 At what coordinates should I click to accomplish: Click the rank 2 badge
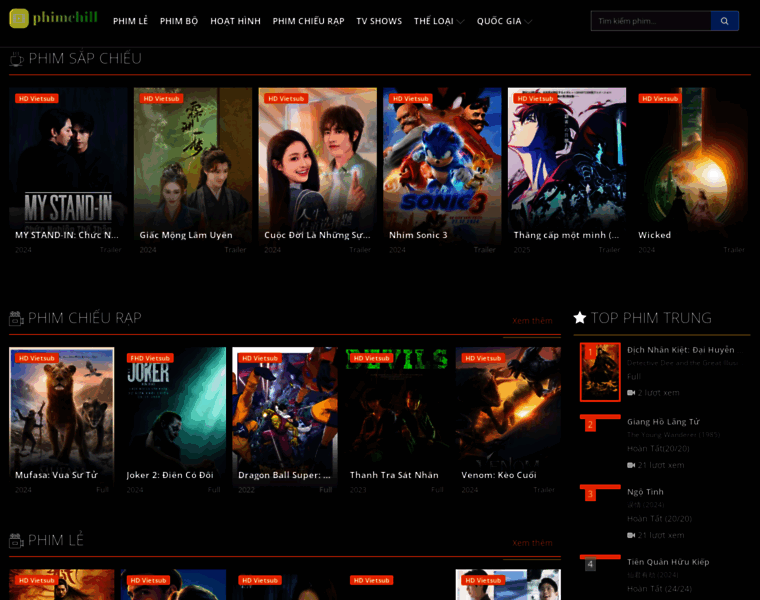(x=590, y=425)
